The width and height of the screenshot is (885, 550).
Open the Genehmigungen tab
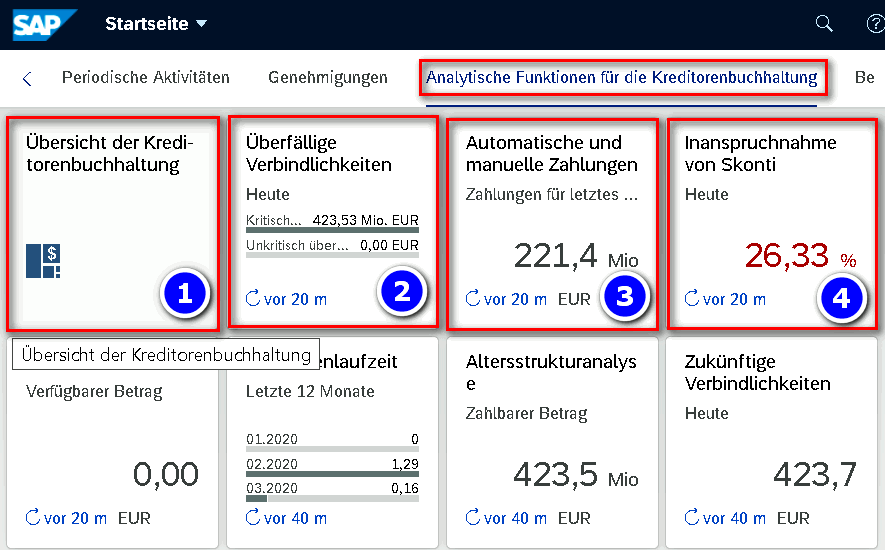pos(328,77)
